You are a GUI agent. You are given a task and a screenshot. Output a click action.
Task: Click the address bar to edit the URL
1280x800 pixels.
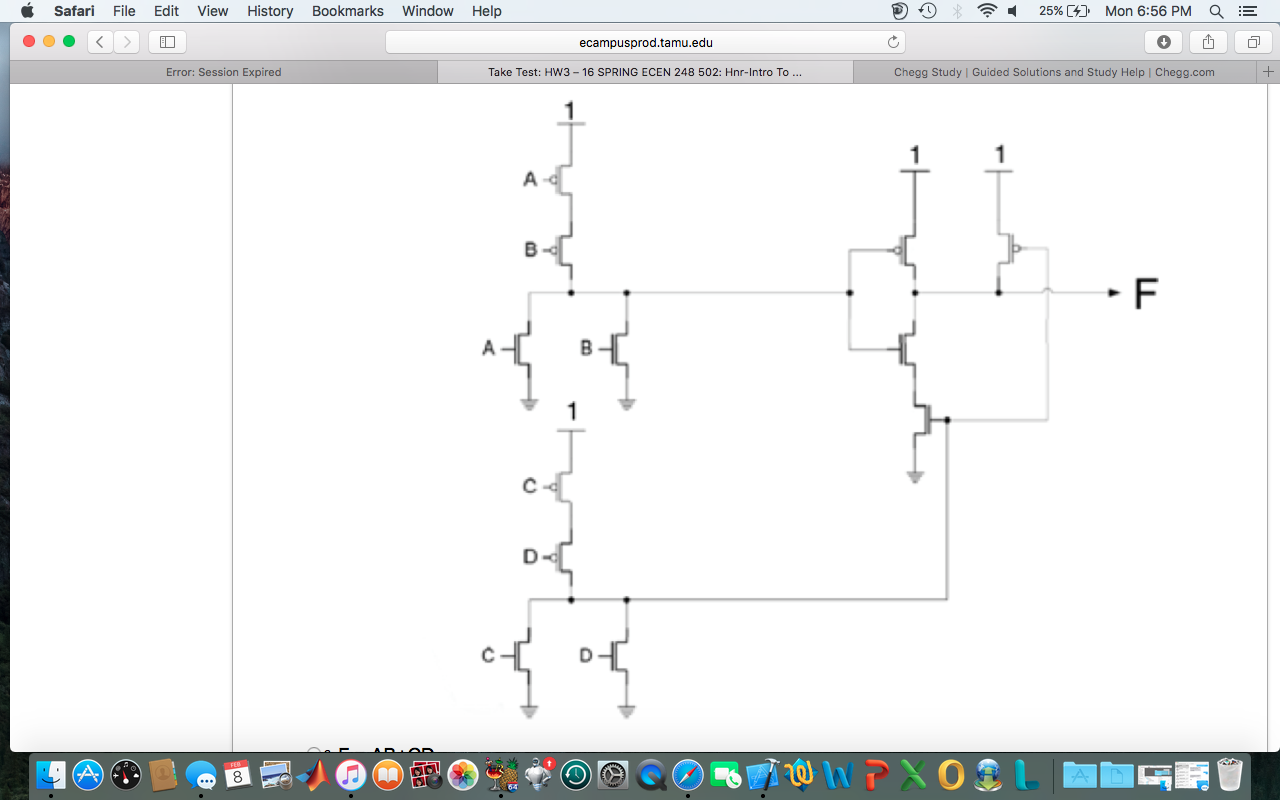[x=643, y=42]
